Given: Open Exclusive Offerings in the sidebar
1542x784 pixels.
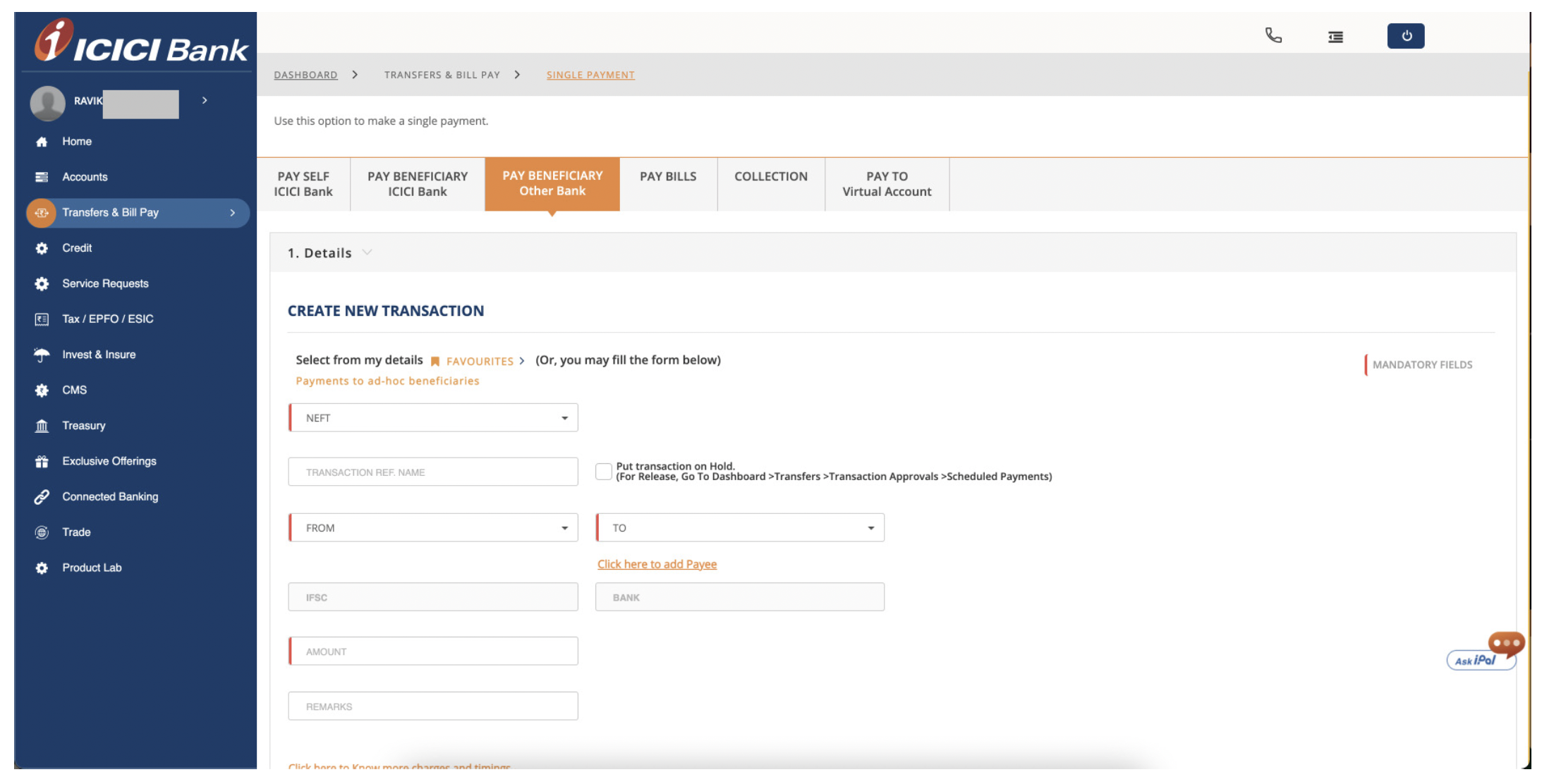Looking at the screenshot, I should click(x=109, y=461).
